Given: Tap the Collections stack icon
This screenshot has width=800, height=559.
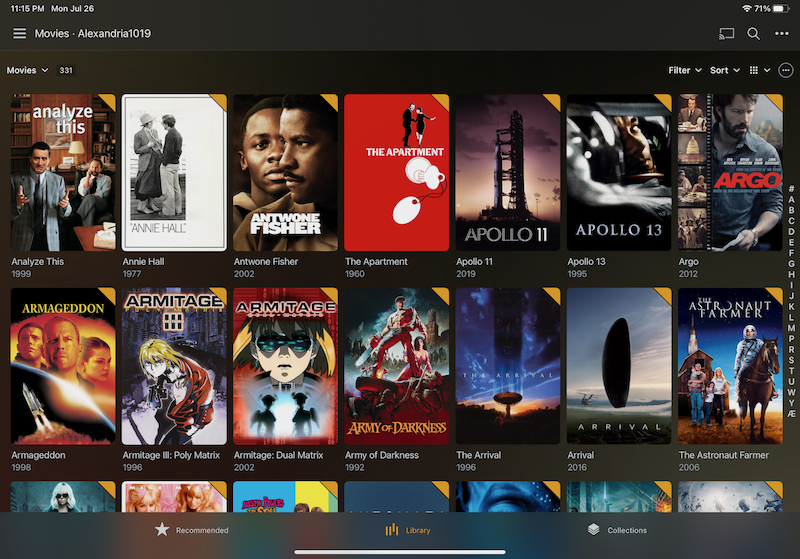Looking at the screenshot, I should [593, 529].
